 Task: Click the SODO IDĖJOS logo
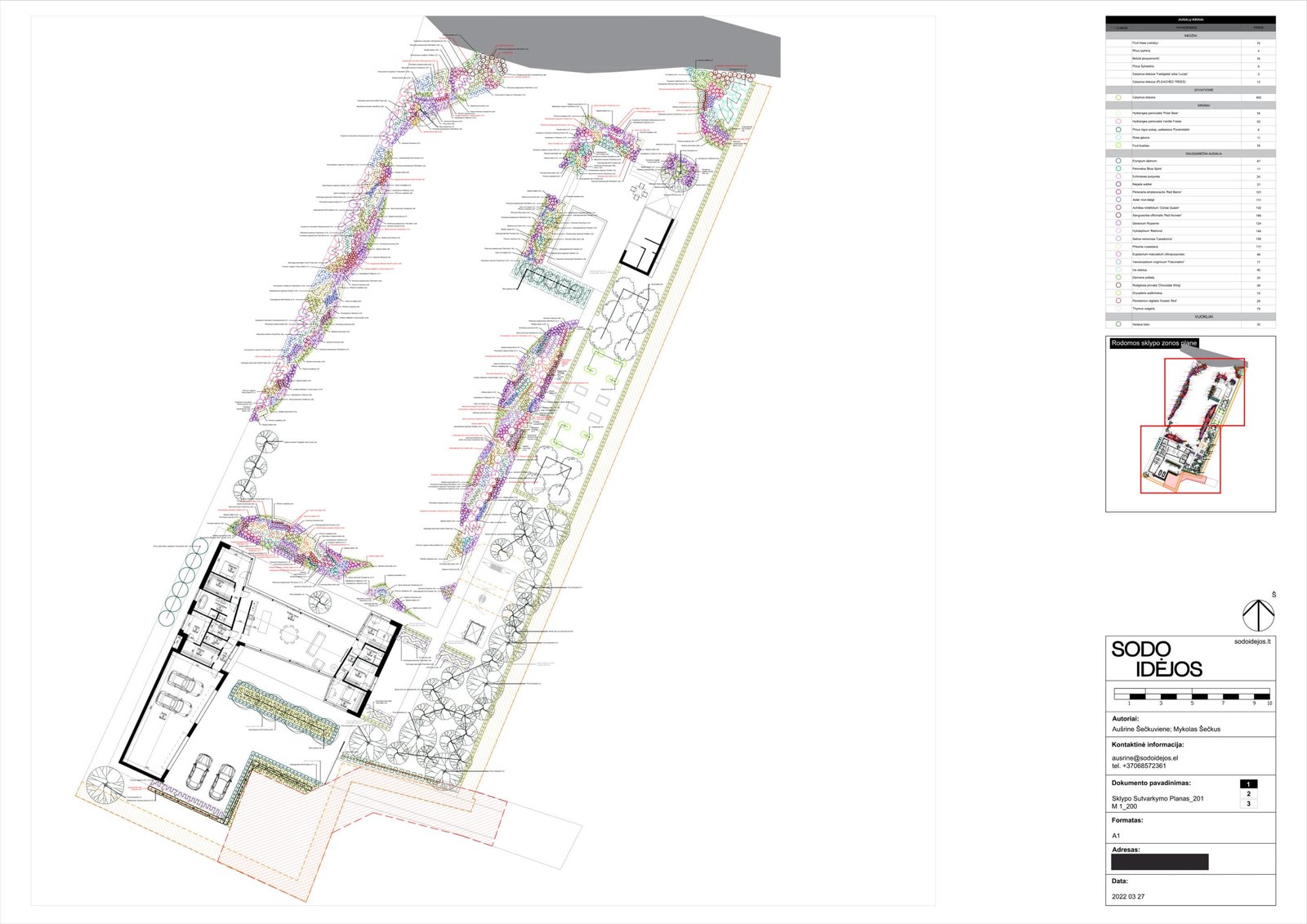[x=1156, y=659]
